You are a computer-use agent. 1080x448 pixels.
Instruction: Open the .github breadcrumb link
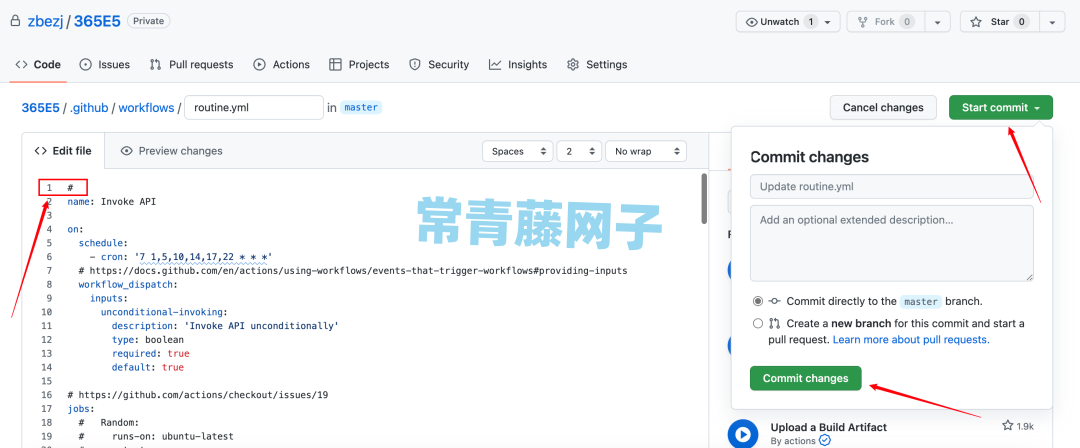click(x=89, y=108)
